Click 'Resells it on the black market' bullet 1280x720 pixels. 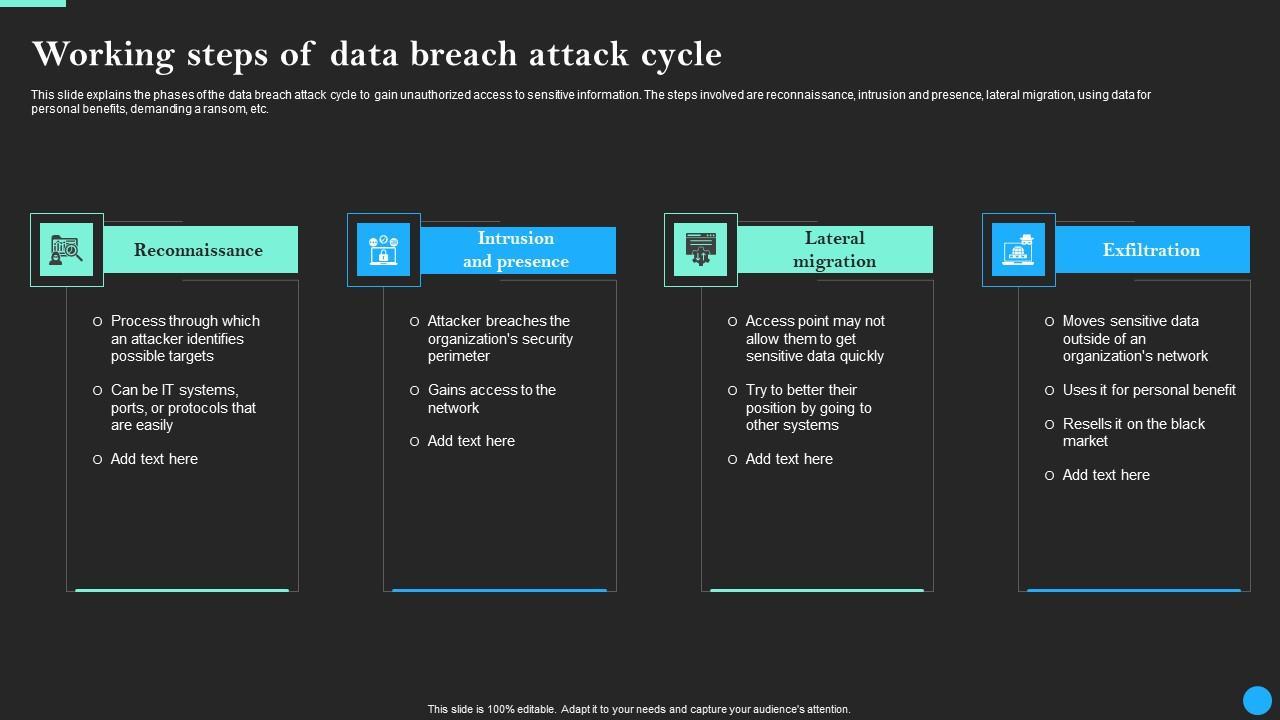pyautogui.click(x=1133, y=432)
